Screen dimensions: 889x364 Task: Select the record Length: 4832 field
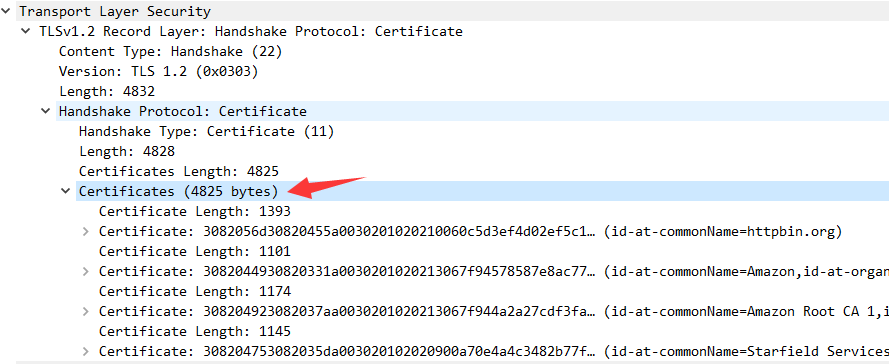[x=107, y=91]
